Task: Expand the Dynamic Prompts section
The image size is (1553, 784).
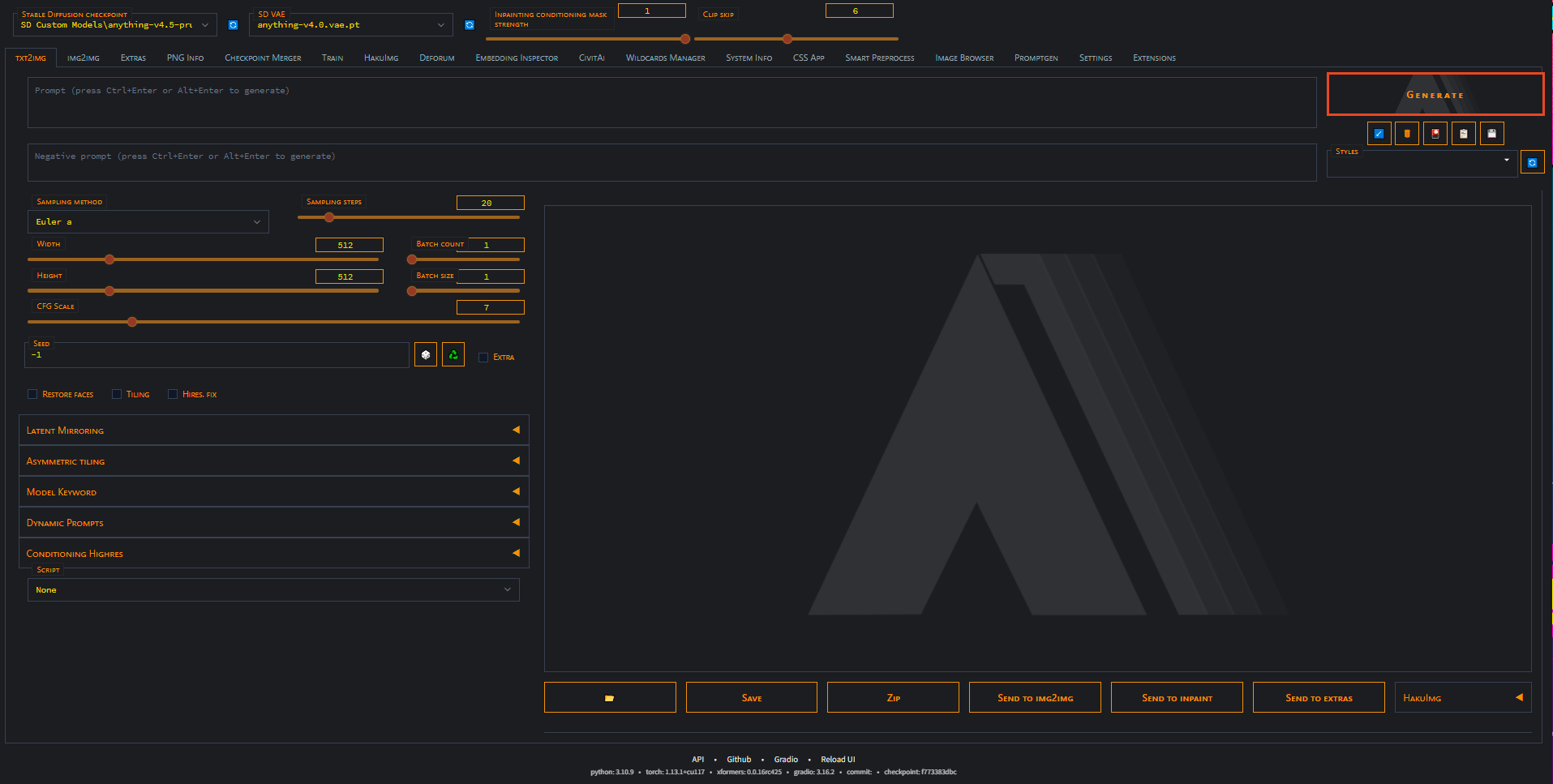Action: click(273, 522)
